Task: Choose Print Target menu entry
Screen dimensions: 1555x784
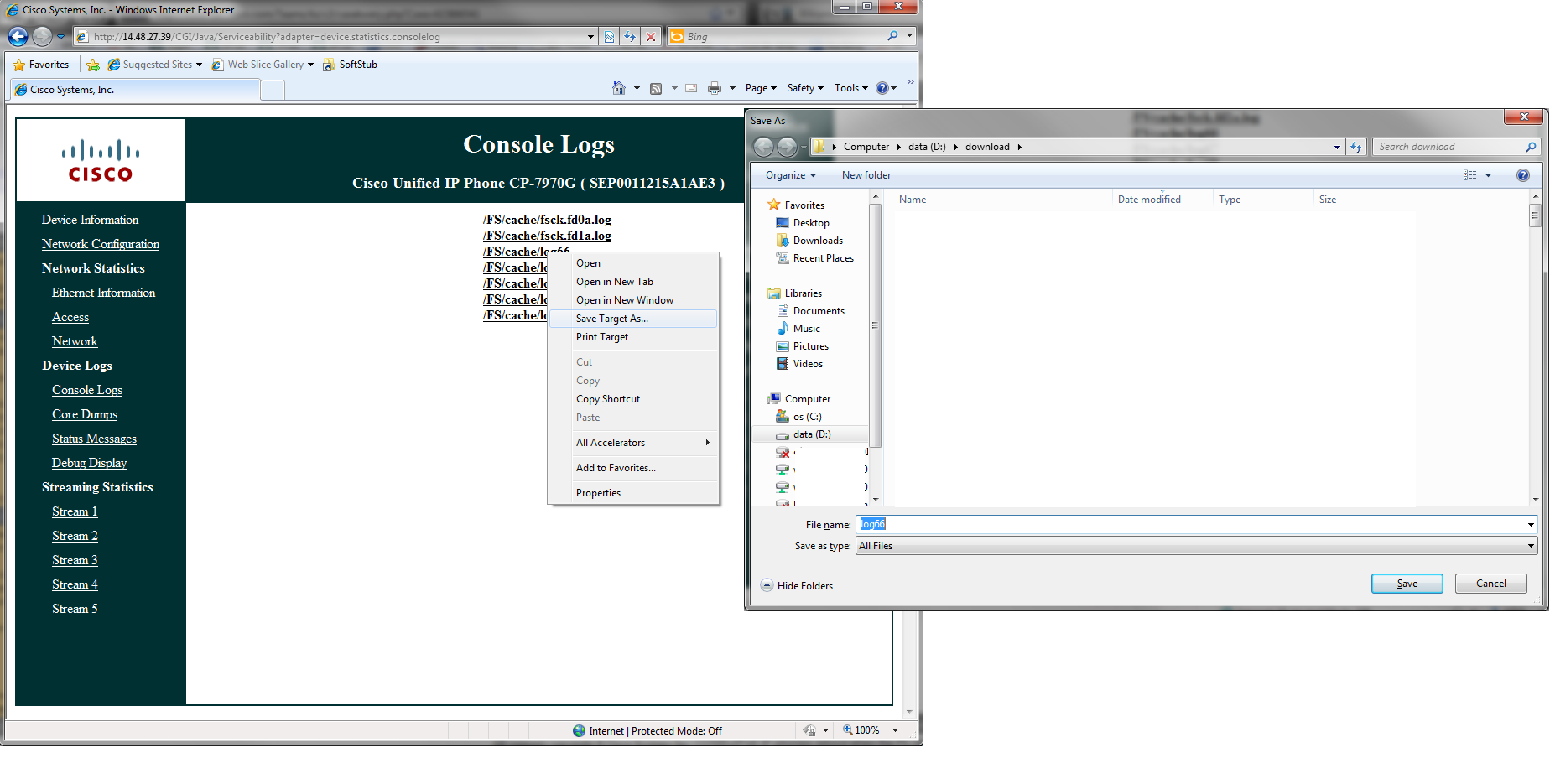Action: [633, 337]
